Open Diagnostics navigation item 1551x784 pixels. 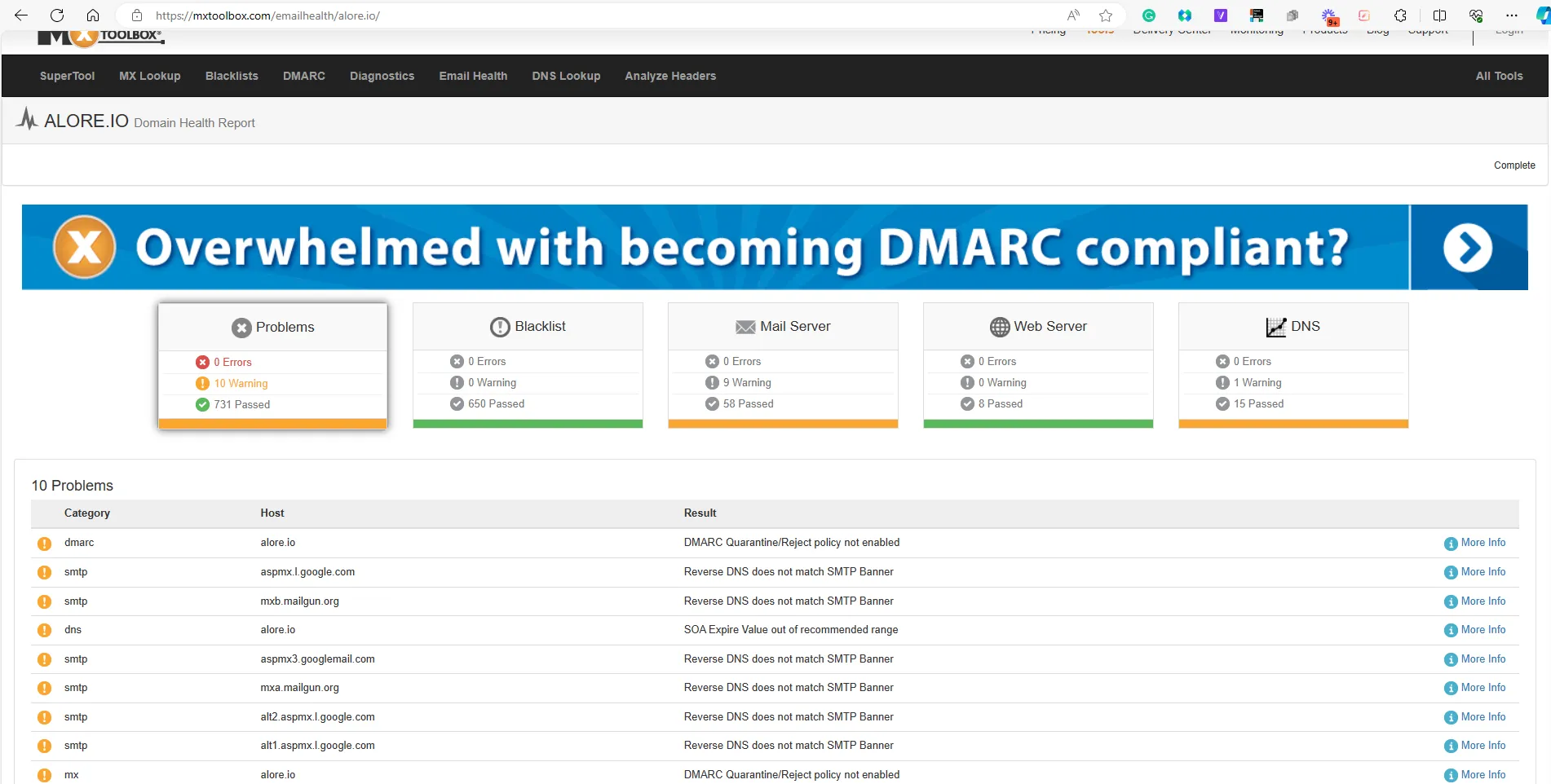click(382, 76)
